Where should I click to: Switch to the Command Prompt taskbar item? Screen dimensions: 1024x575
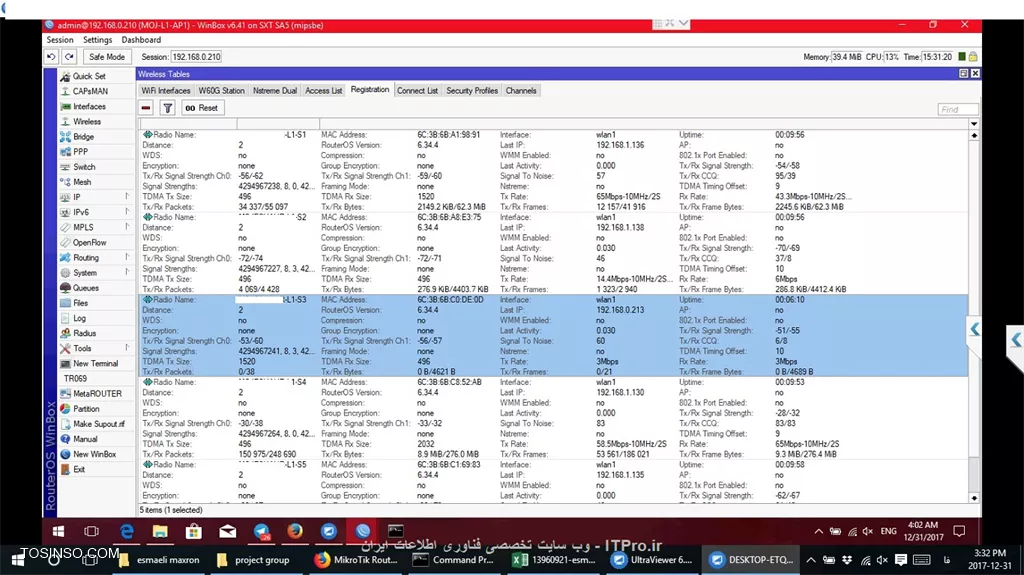pyautogui.click(x=455, y=560)
